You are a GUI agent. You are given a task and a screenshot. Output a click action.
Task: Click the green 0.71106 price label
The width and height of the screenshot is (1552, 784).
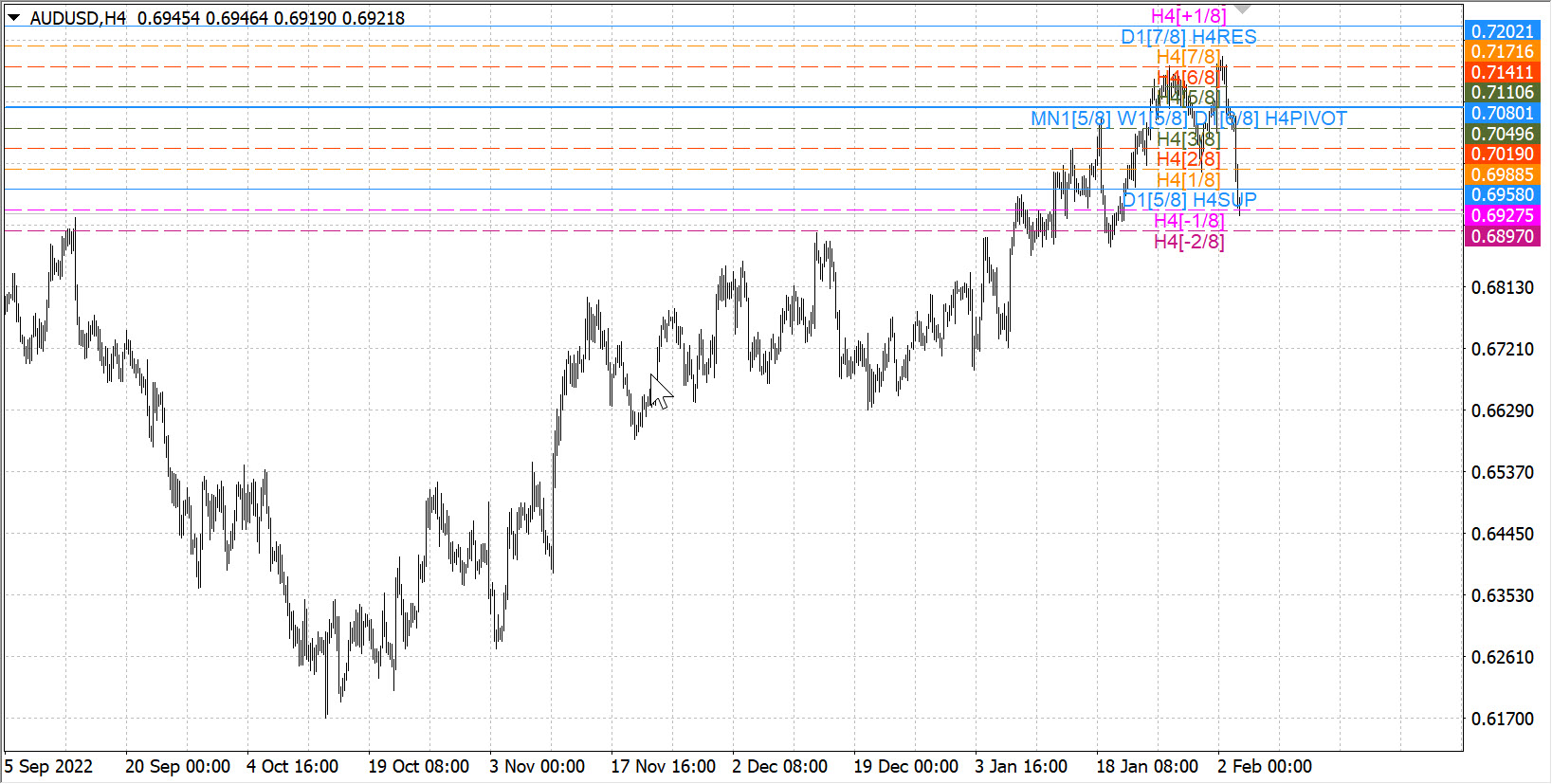point(1503,93)
